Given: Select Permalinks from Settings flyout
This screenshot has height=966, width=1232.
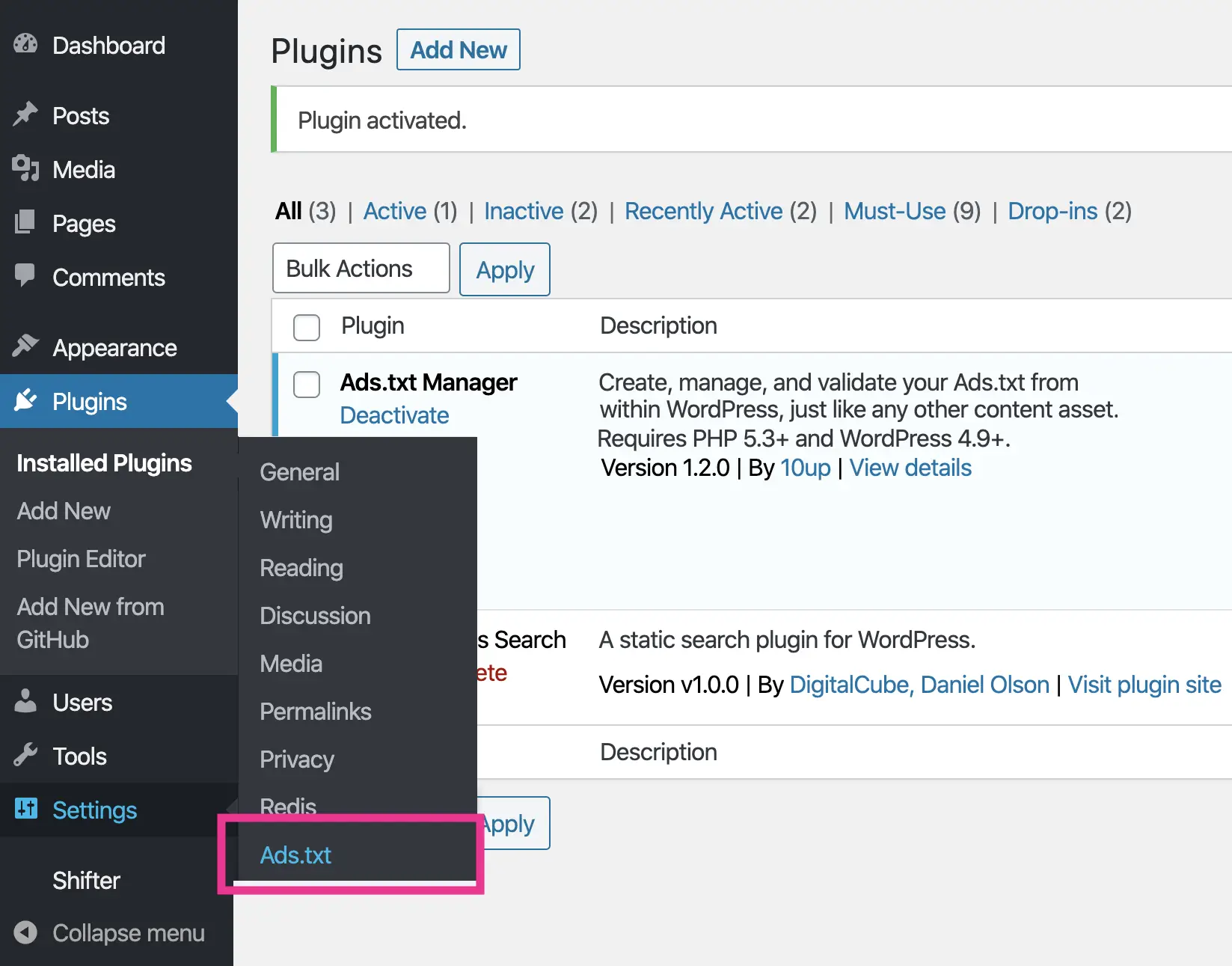Looking at the screenshot, I should [x=315, y=712].
